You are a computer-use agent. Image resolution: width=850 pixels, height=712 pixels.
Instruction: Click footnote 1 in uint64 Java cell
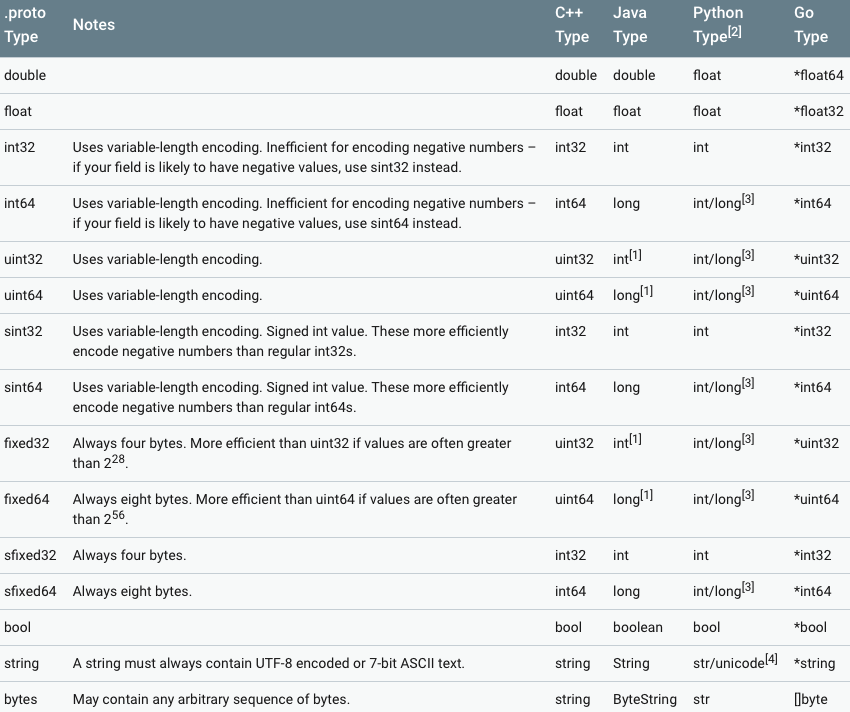pos(646,291)
